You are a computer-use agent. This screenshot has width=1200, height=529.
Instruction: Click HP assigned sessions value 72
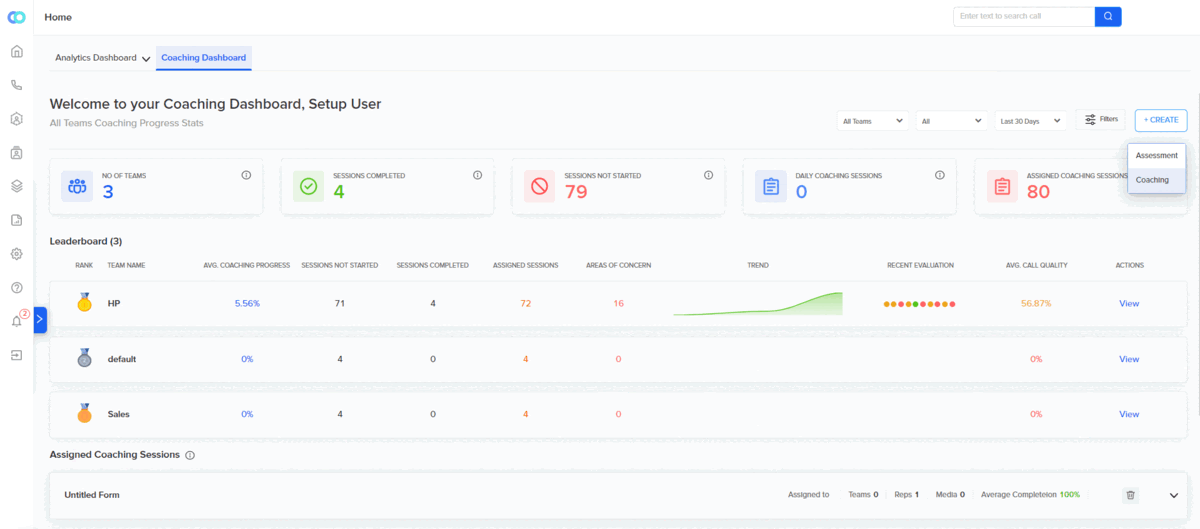[526, 303]
